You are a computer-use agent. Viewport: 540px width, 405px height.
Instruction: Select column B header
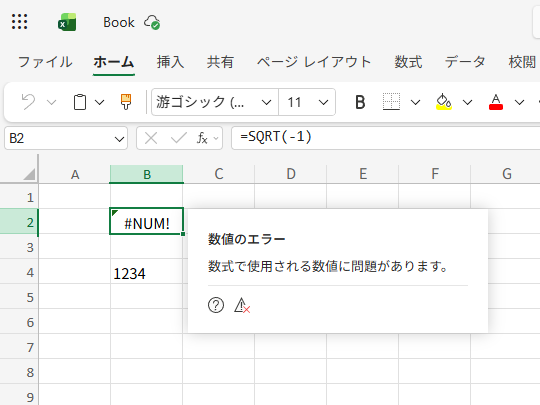[x=147, y=174]
